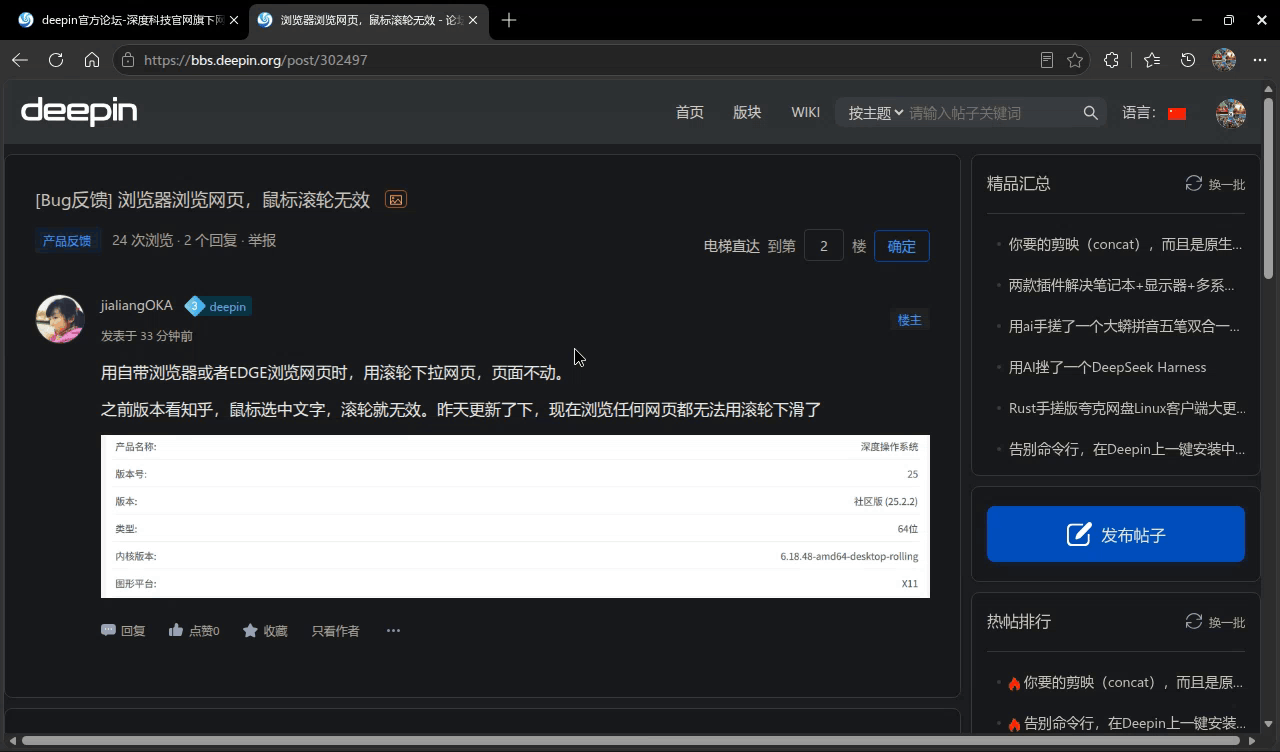Click the floor number input box

tap(824, 246)
